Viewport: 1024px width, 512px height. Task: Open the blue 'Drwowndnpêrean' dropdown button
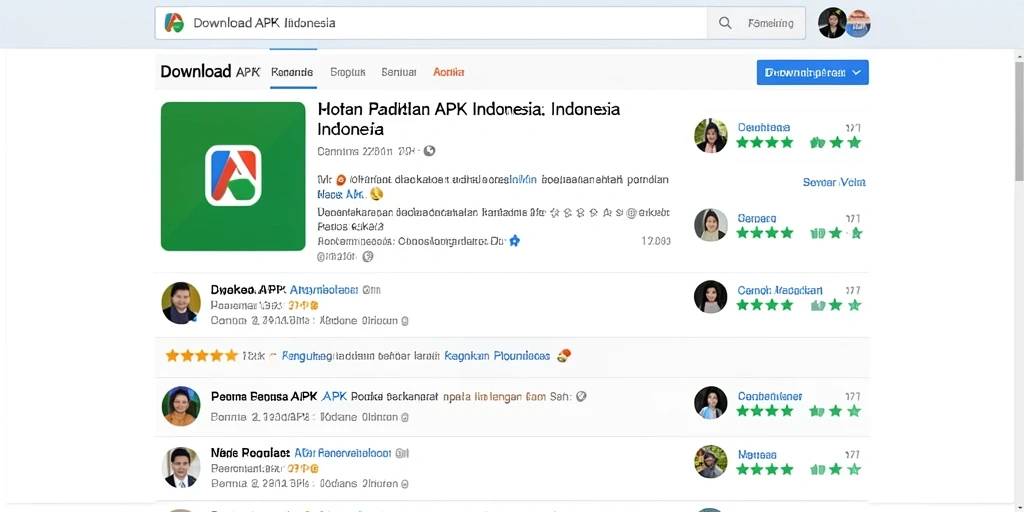[812, 72]
